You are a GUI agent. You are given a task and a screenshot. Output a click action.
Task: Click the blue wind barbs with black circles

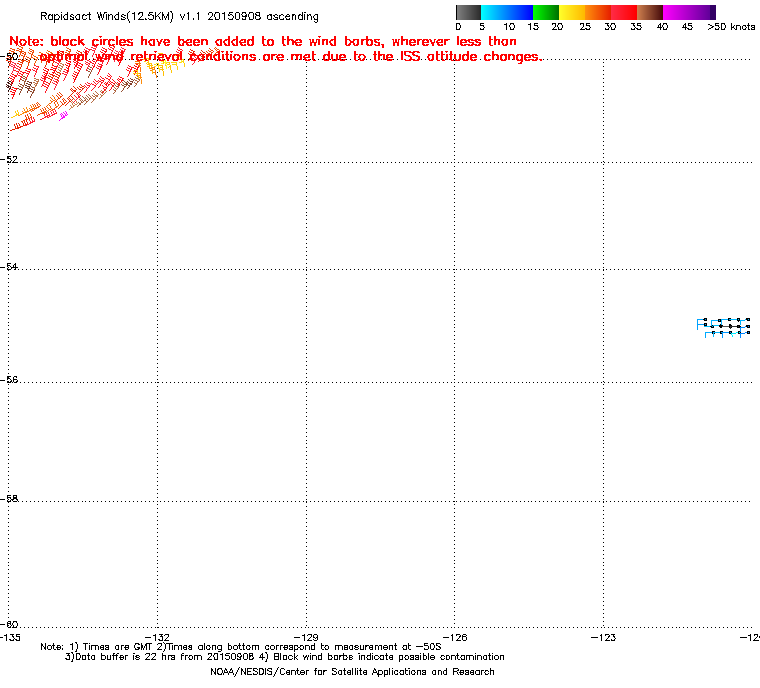(x=724, y=327)
